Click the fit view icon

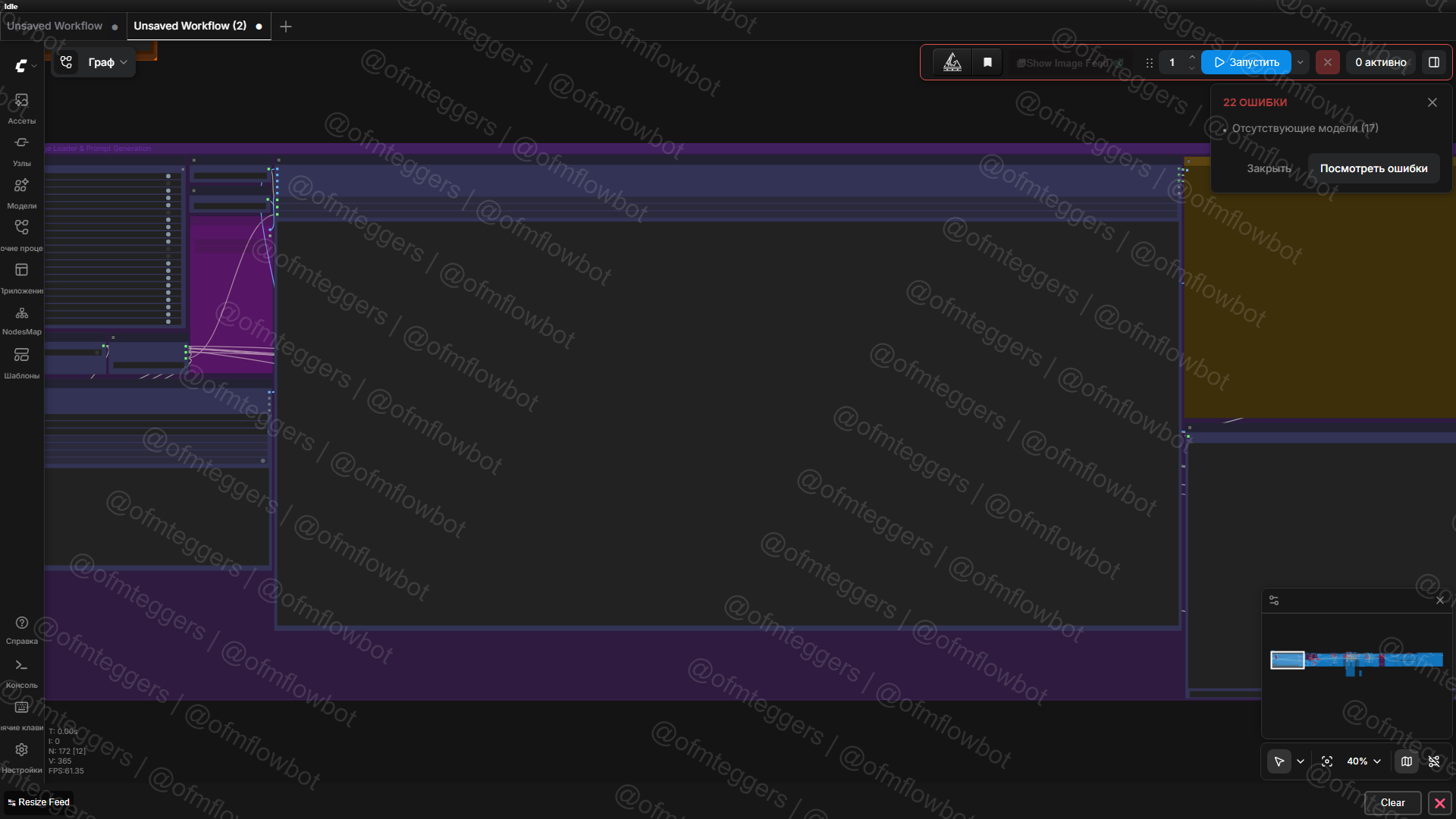(x=1327, y=761)
